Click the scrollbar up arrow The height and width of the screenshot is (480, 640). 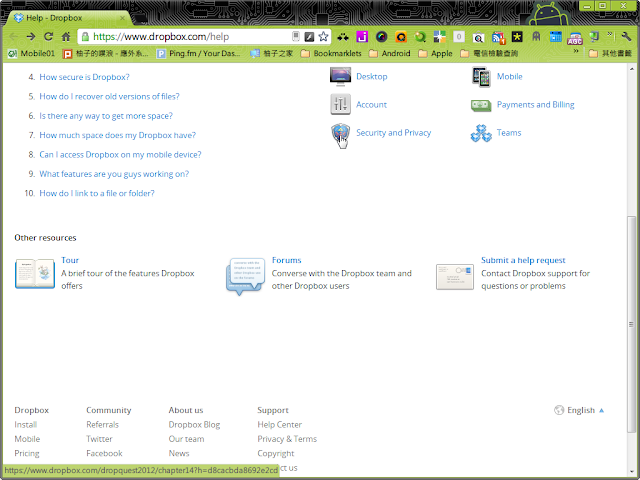[x=631, y=68]
